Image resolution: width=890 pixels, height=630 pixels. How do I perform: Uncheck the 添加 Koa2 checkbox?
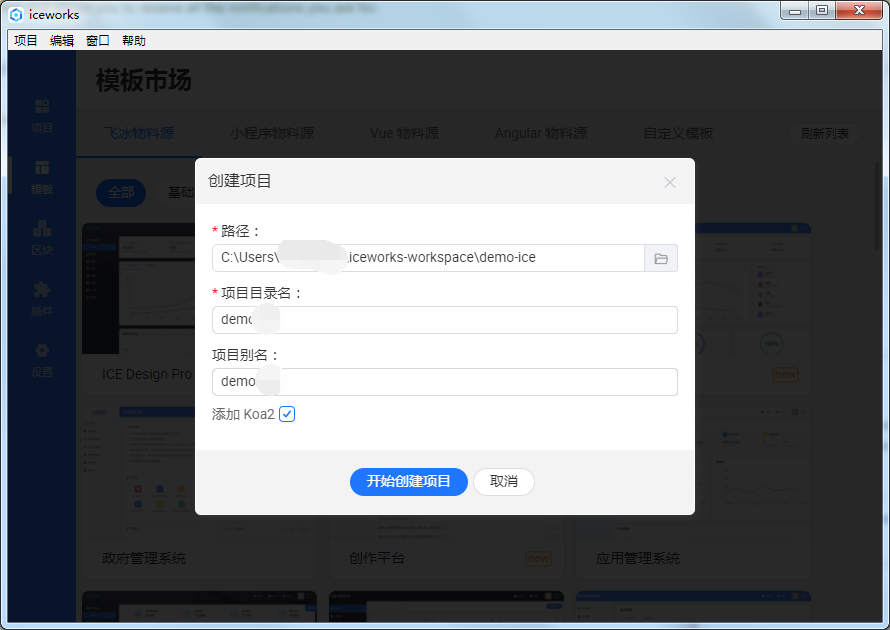pyautogui.click(x=287, y=413)
